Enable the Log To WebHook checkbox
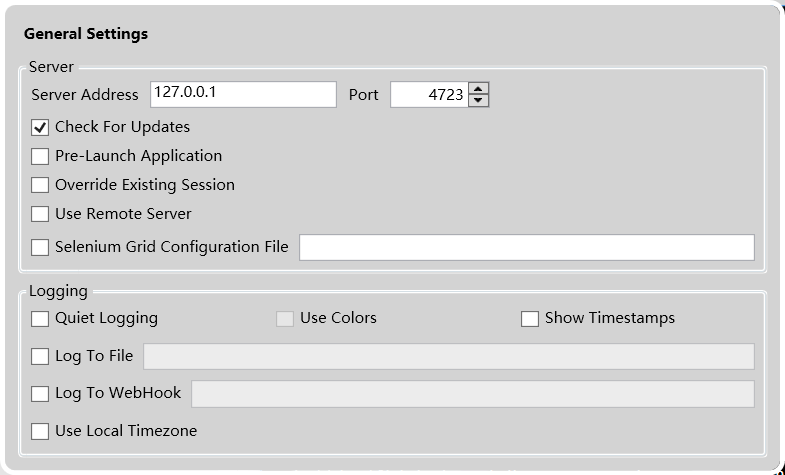The image size is (785, 475). coord(40,394)
